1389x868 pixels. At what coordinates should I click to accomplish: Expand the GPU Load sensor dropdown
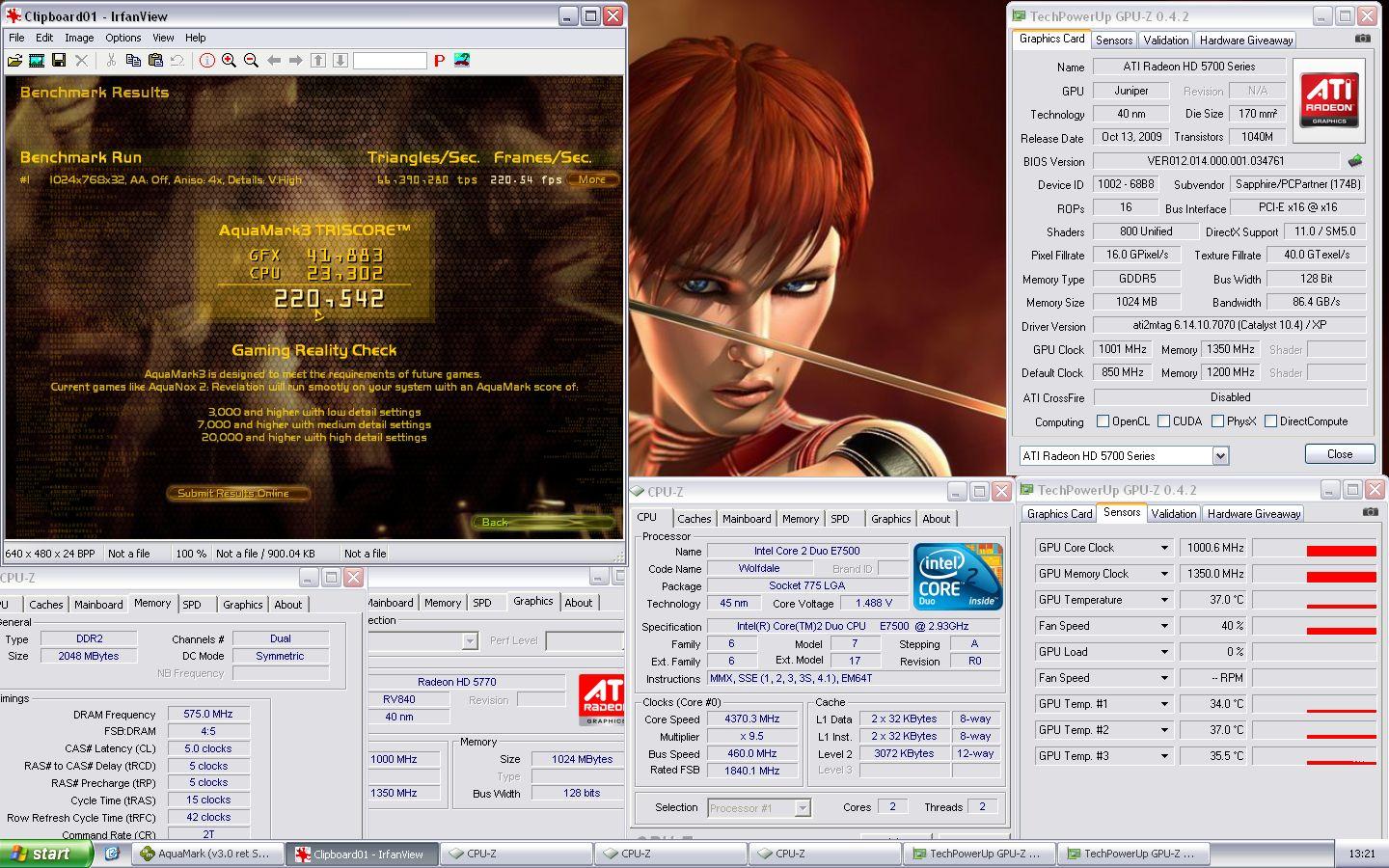click(1164, 652)
